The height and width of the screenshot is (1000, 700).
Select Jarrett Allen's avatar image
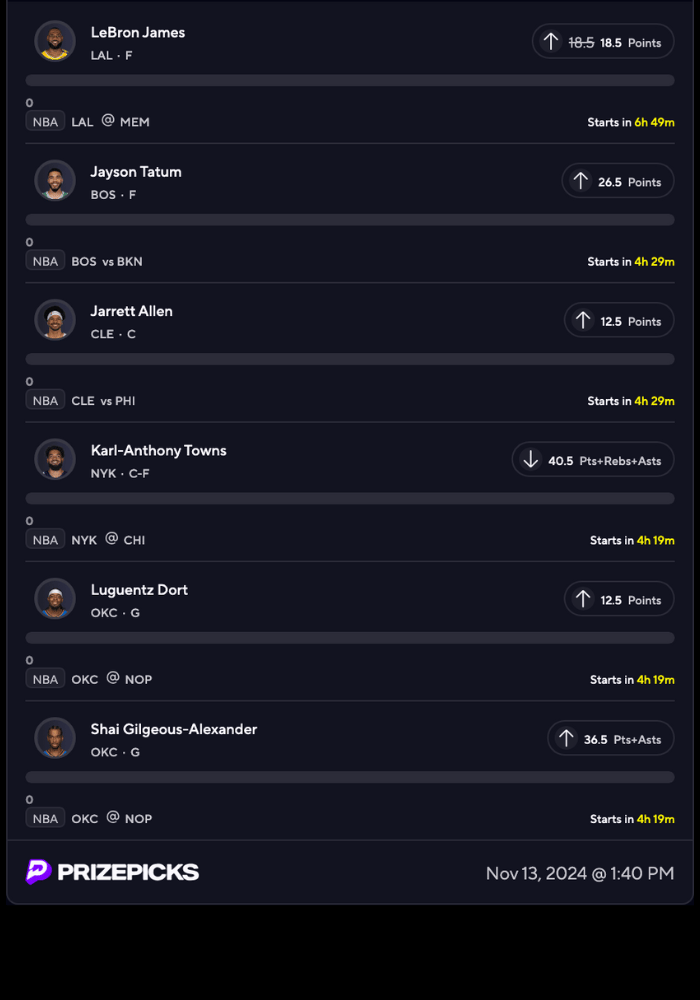(x=55, y=320)
